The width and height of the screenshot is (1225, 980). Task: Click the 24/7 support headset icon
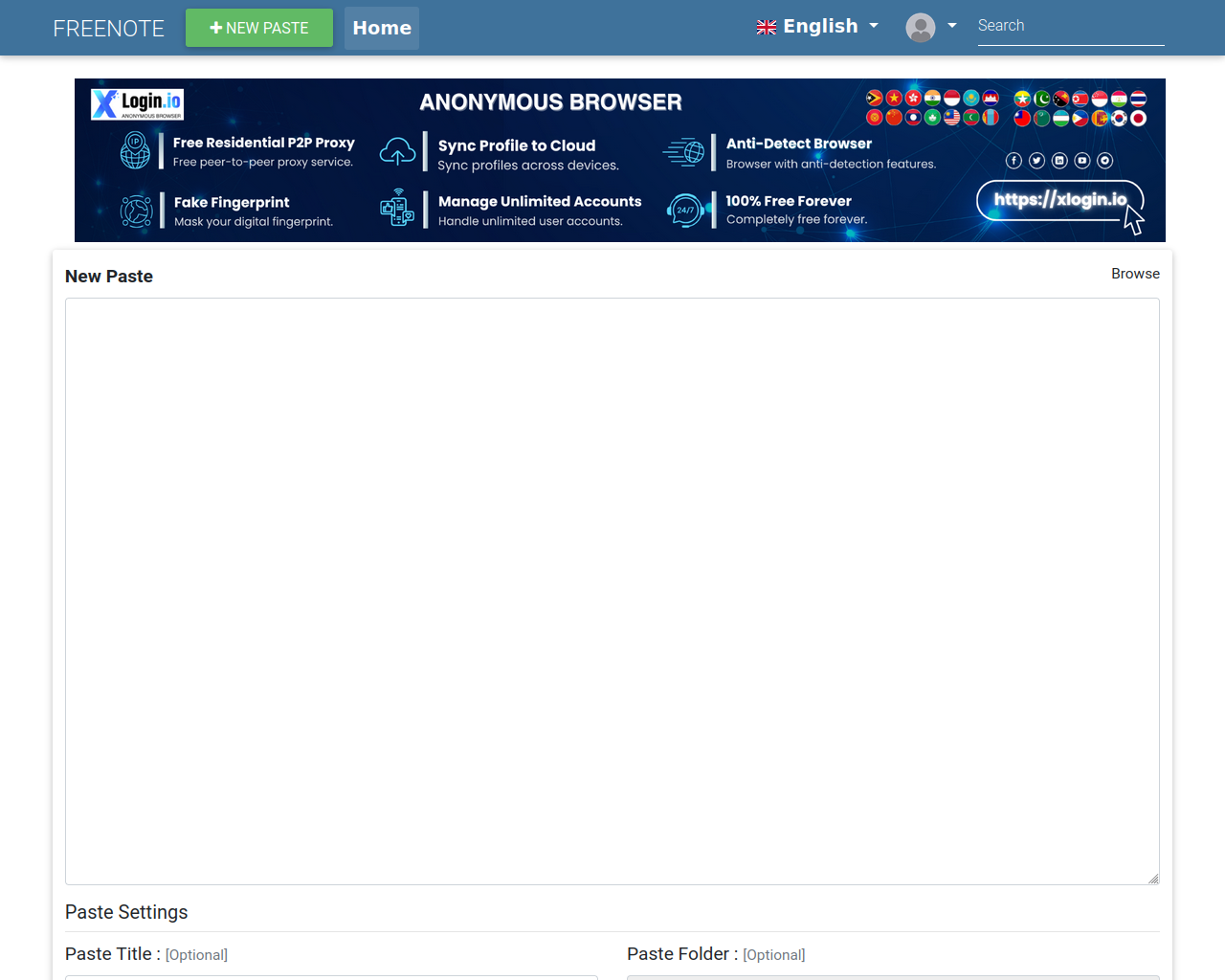[x=685, y=210]
